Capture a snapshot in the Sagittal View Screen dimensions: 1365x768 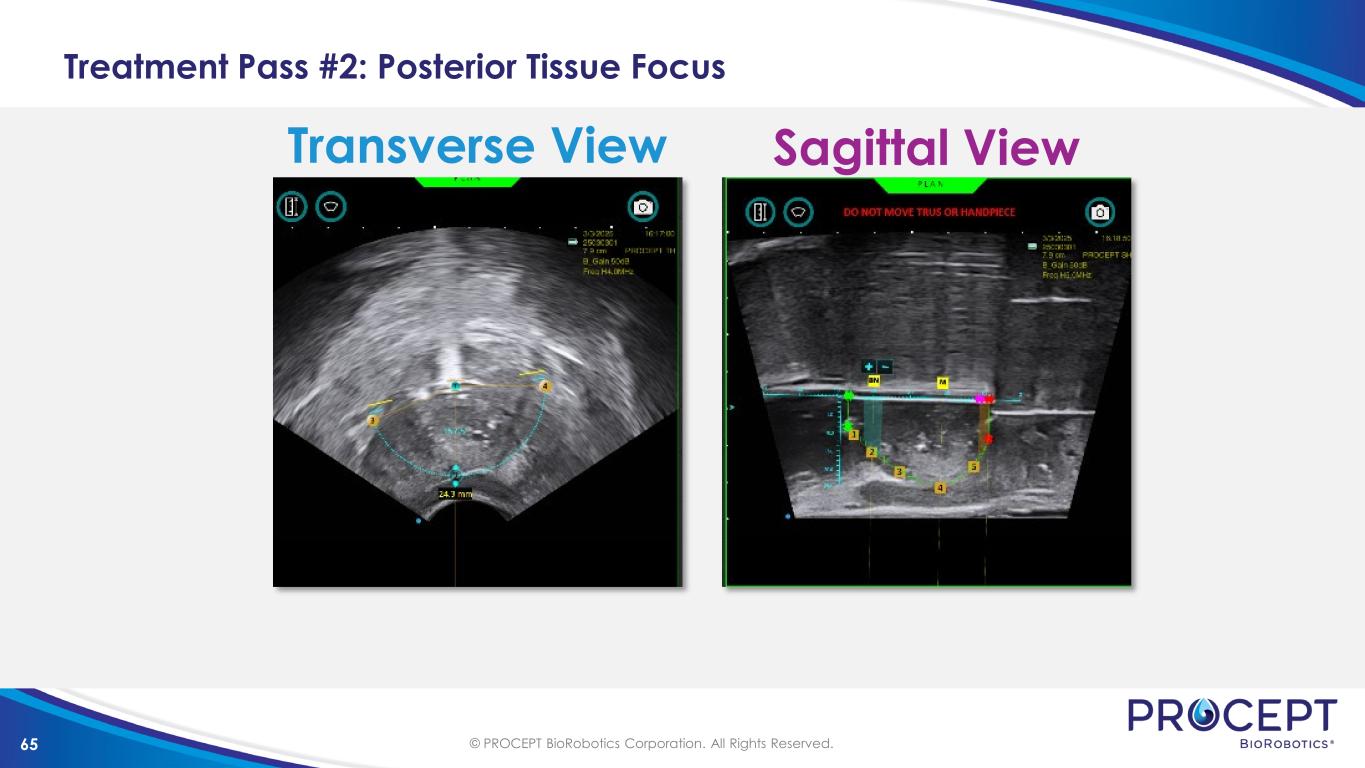(x=1100, y=212)
